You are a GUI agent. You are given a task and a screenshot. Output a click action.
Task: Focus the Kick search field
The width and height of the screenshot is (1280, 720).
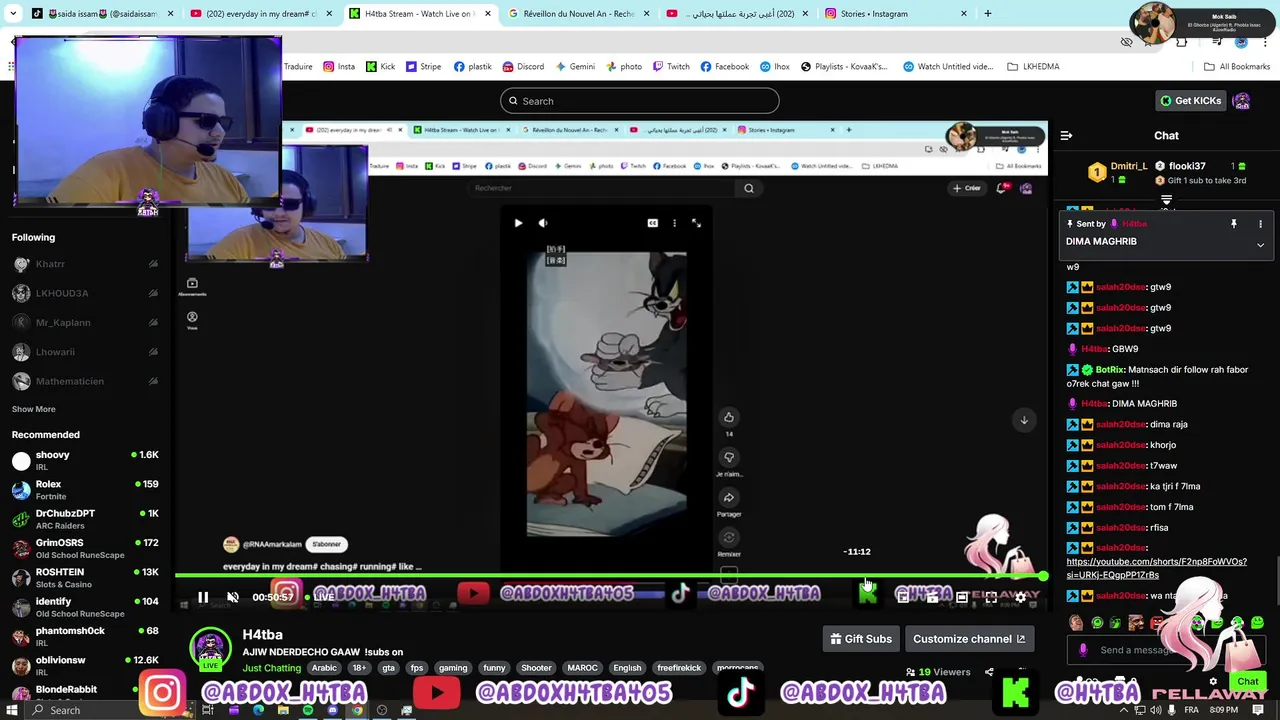tap(640, 101)
